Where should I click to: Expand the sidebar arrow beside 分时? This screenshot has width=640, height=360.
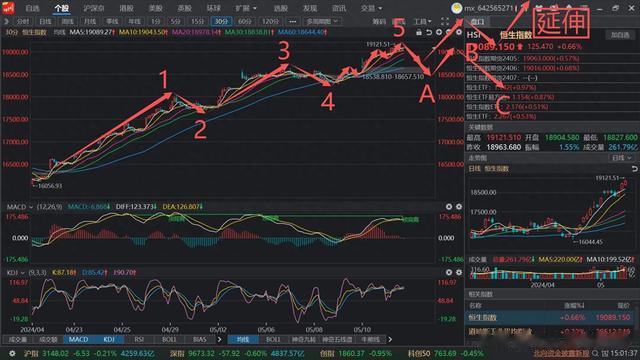pyautogui.click(x=6, y=21)
